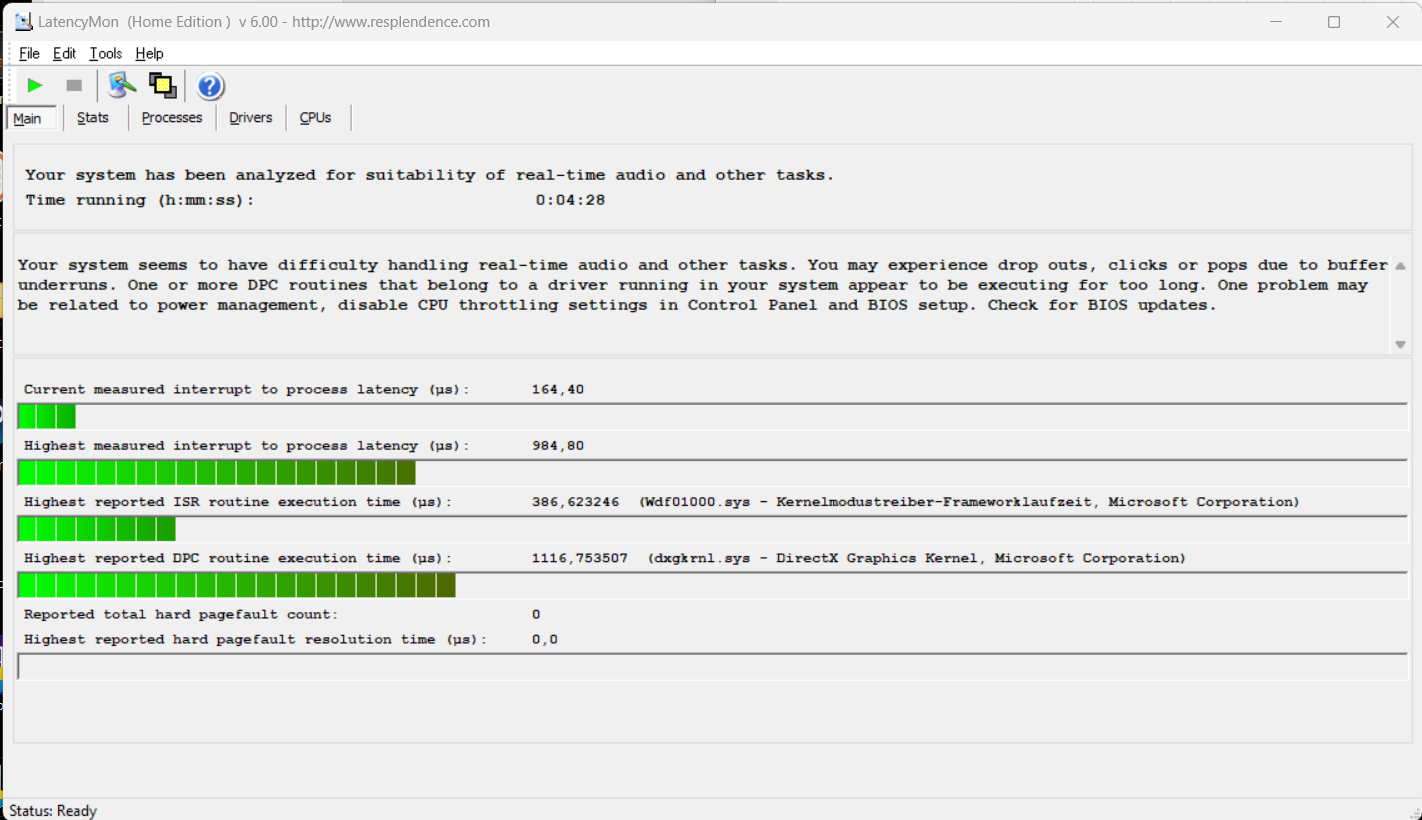Open the Help menu
Image resolution: width=1422 pixels, height=820 pixels.
click(x=149, y=54)
